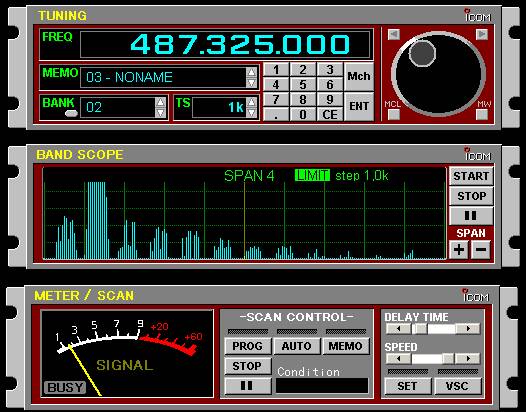Pause scanning in Scan Control

(x=248, y=386)
